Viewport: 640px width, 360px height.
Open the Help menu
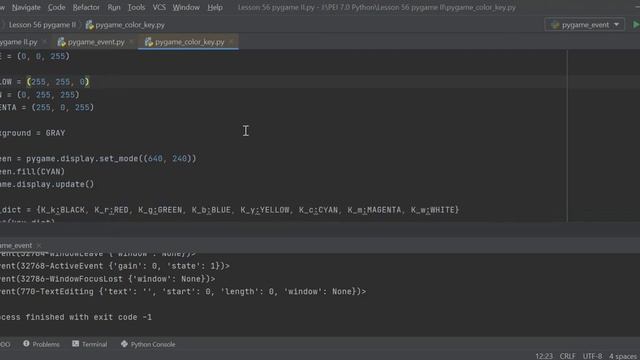[x=215, y=7]
